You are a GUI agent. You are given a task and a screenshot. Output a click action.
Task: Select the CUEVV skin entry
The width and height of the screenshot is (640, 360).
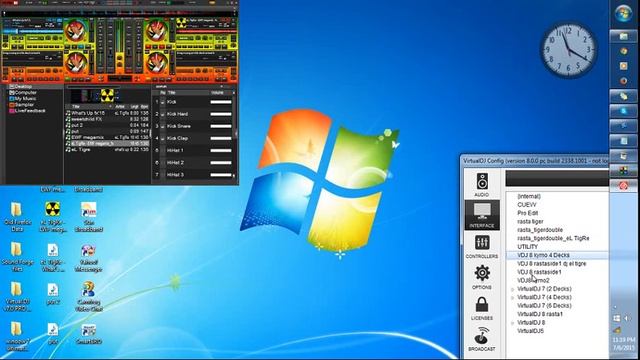click(527, 204)
